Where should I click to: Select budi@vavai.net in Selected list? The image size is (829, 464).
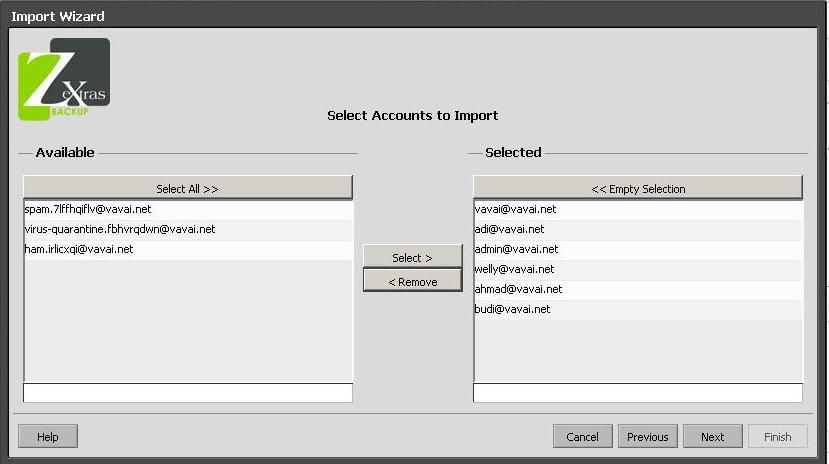click(638, 310)
